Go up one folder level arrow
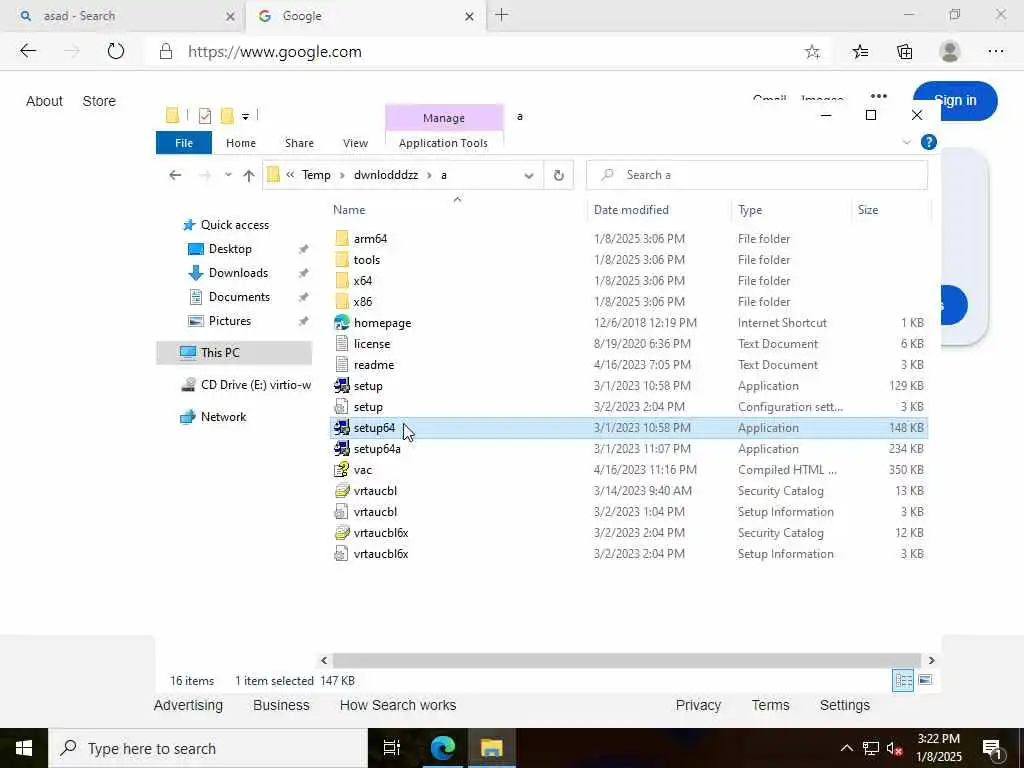 tap(249, 175)
